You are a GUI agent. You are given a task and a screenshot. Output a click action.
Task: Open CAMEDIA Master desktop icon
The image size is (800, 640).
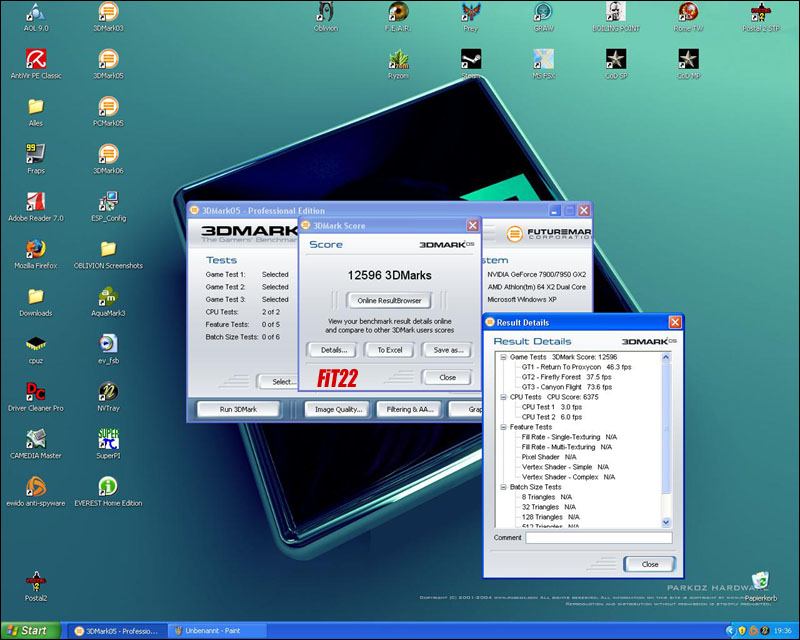coord(36,444)
